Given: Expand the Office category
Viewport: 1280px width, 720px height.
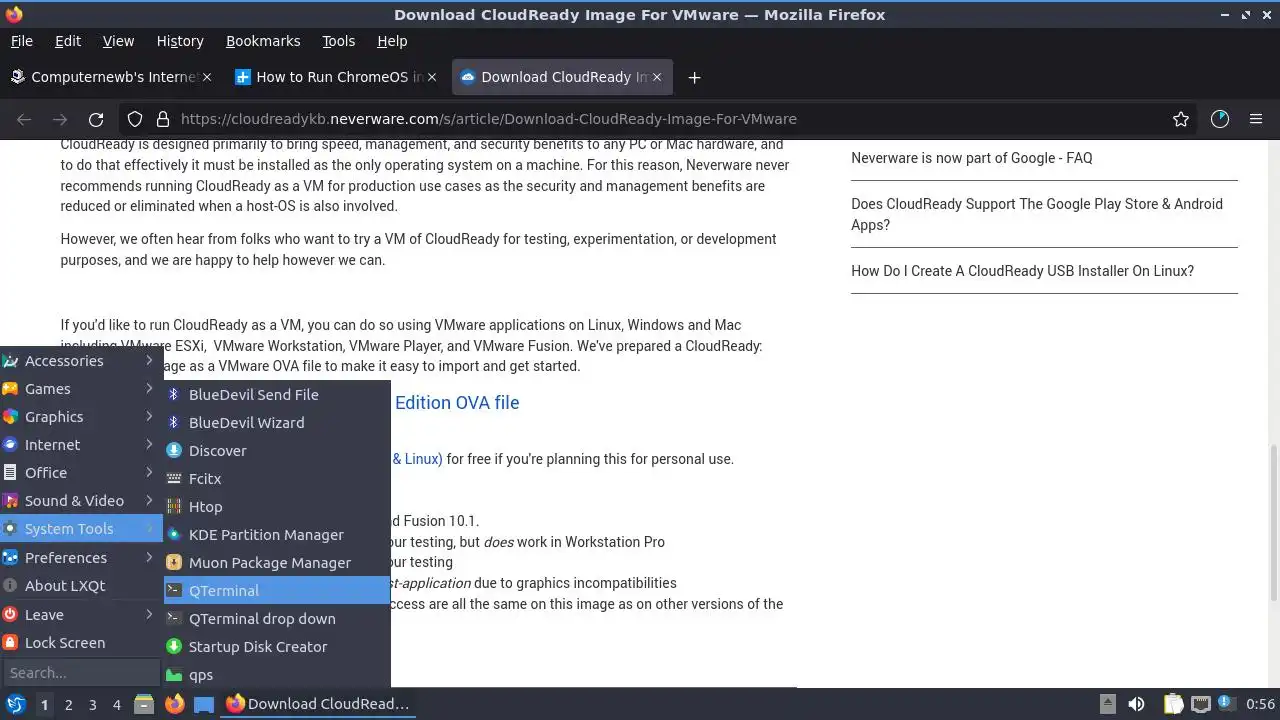Looking at the screenshot, I should 81,472.
